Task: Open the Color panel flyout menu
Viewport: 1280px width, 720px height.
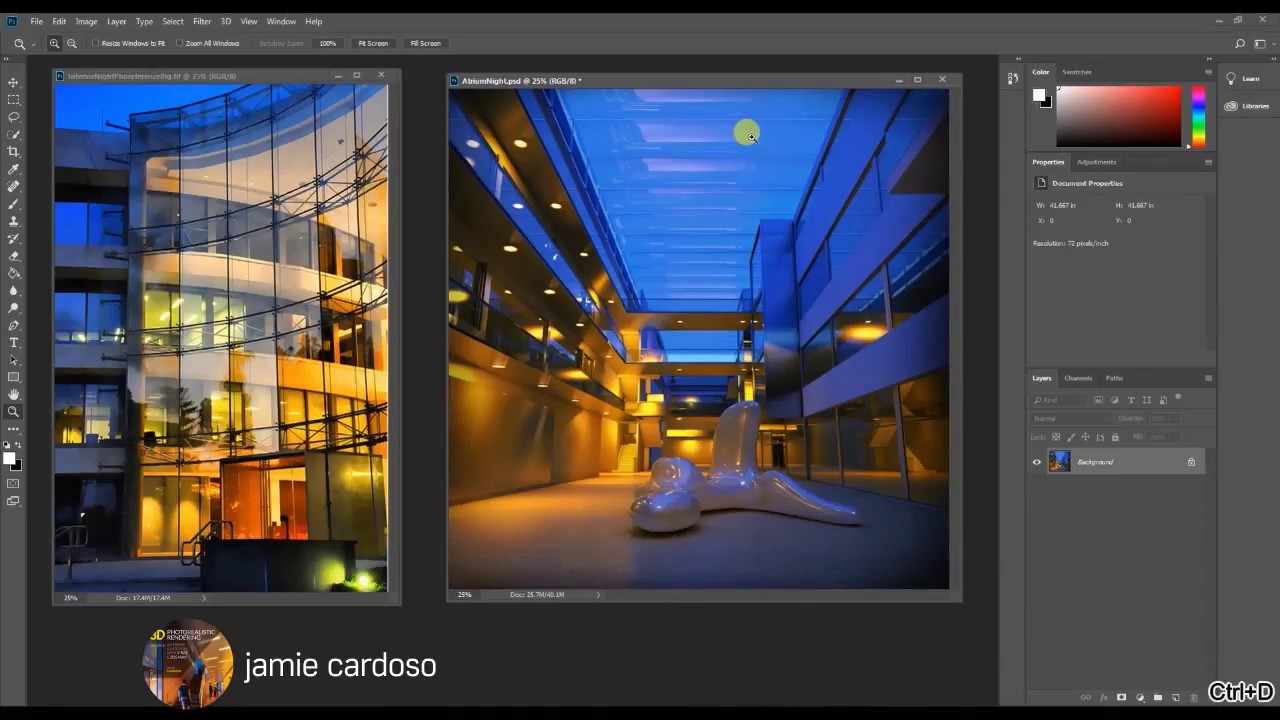Action: [1208, 72]
